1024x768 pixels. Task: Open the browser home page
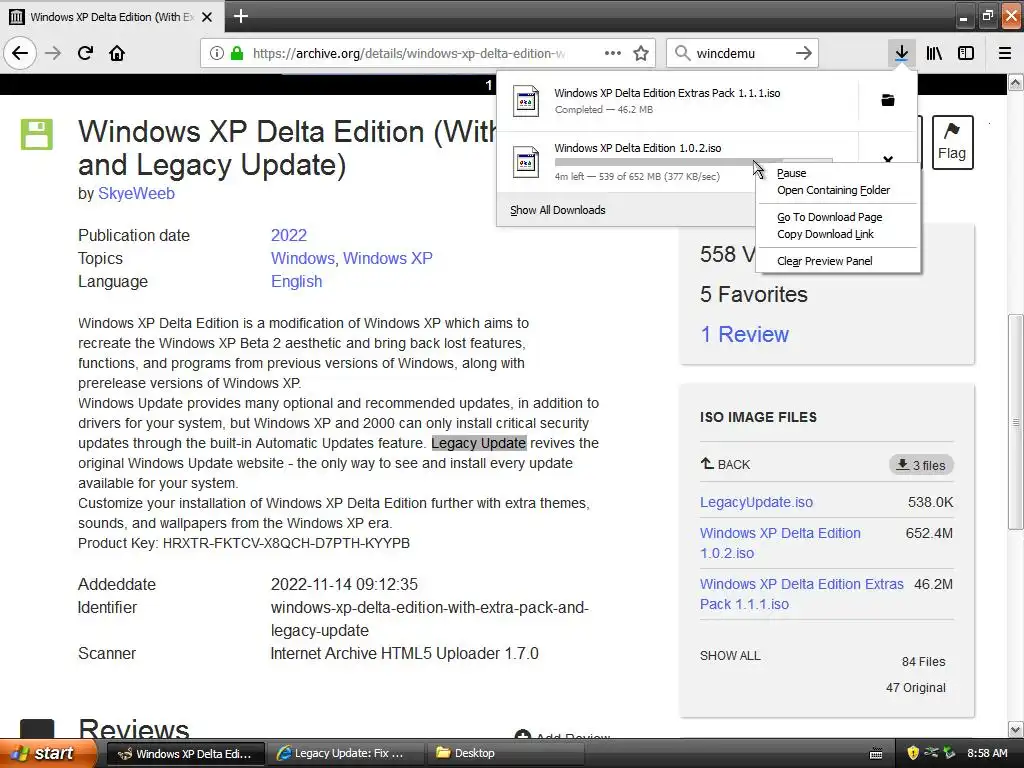click(117, 53)
